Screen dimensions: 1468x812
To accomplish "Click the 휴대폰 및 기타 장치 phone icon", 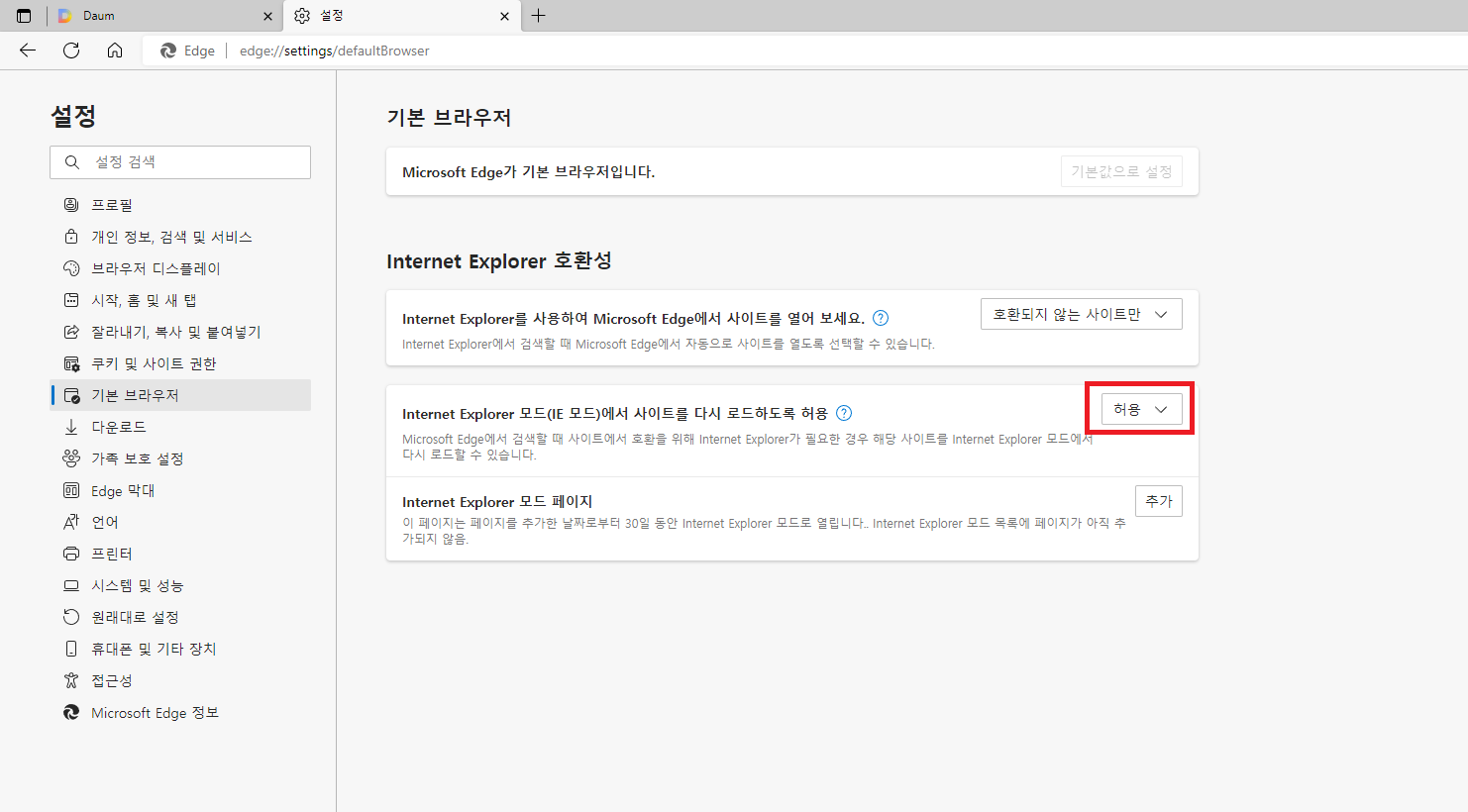I will pyautogui.click(x=71, y=649).
